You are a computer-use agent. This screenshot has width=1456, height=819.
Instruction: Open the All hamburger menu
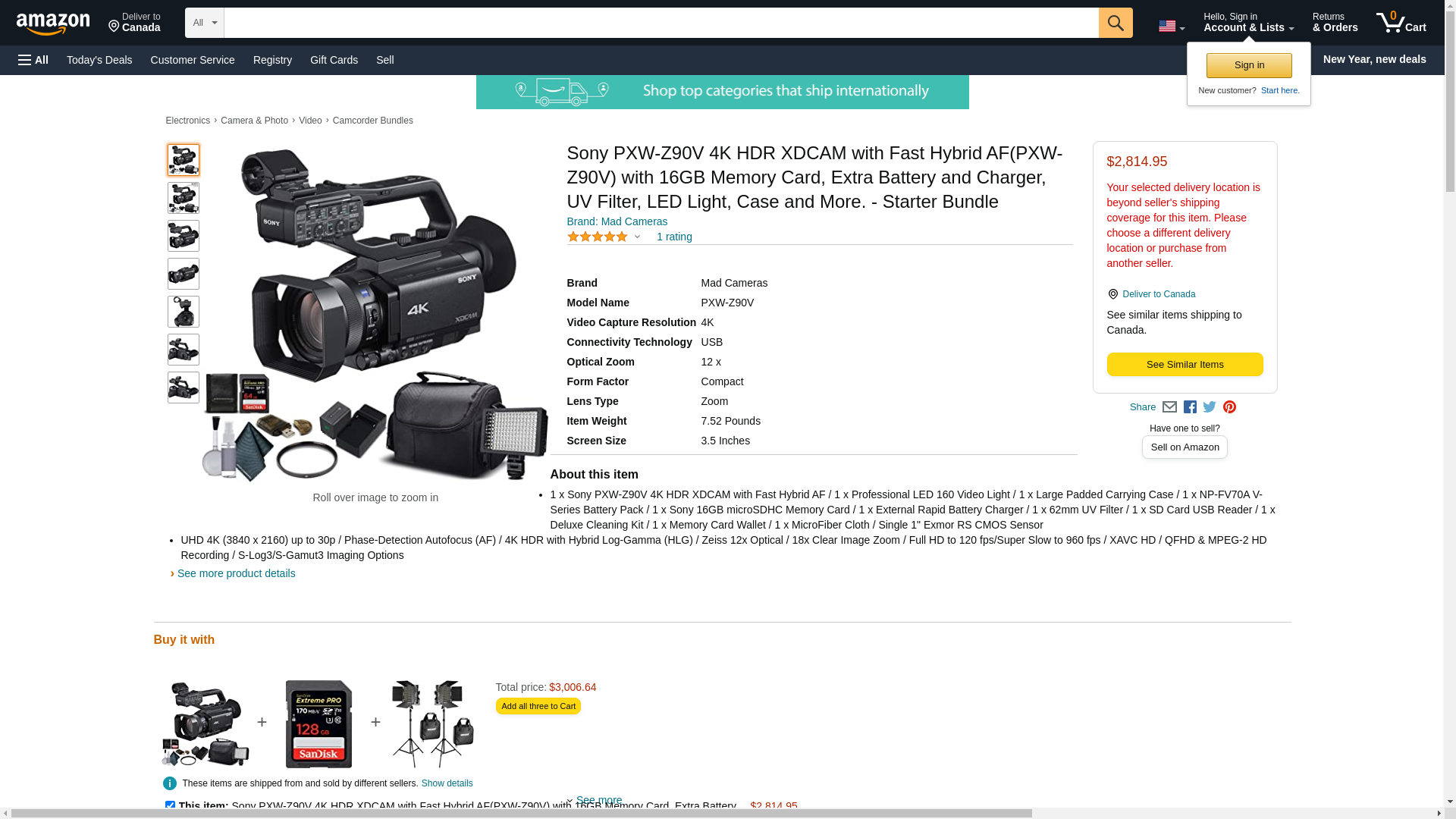click(33, 60)
